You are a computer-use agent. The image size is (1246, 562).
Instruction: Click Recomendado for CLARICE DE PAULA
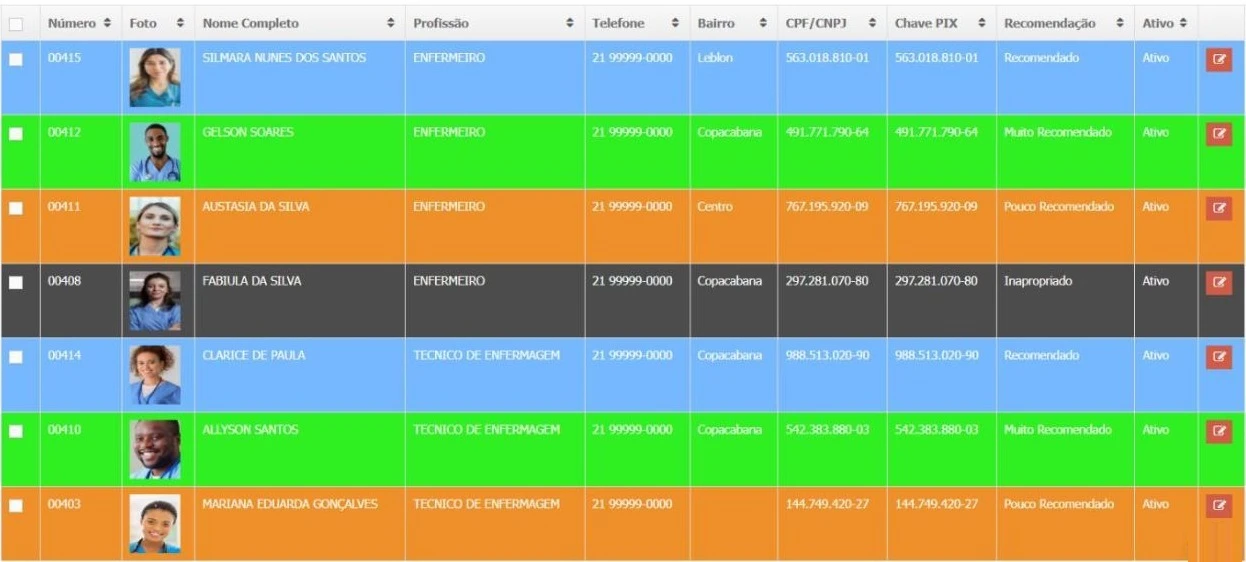coord(1042,355)
